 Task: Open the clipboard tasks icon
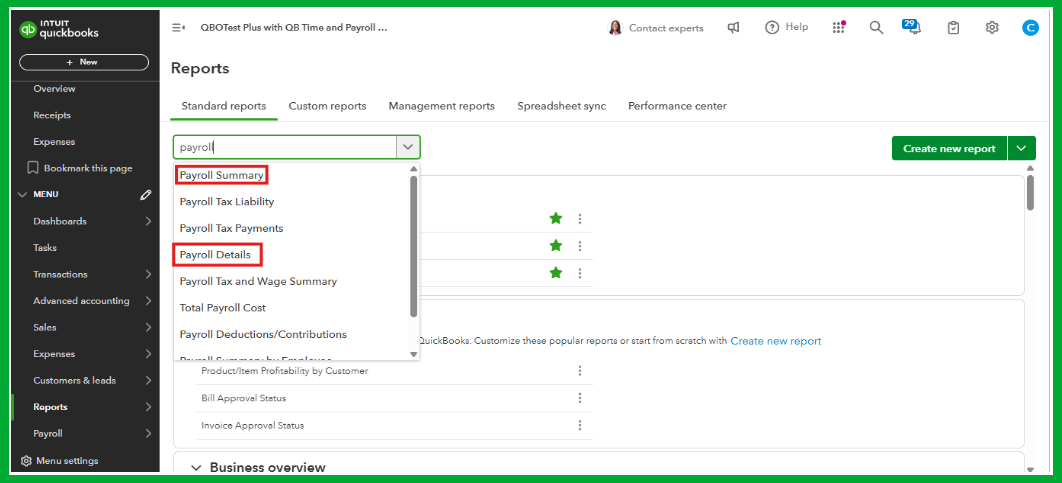tap(953, 28)
